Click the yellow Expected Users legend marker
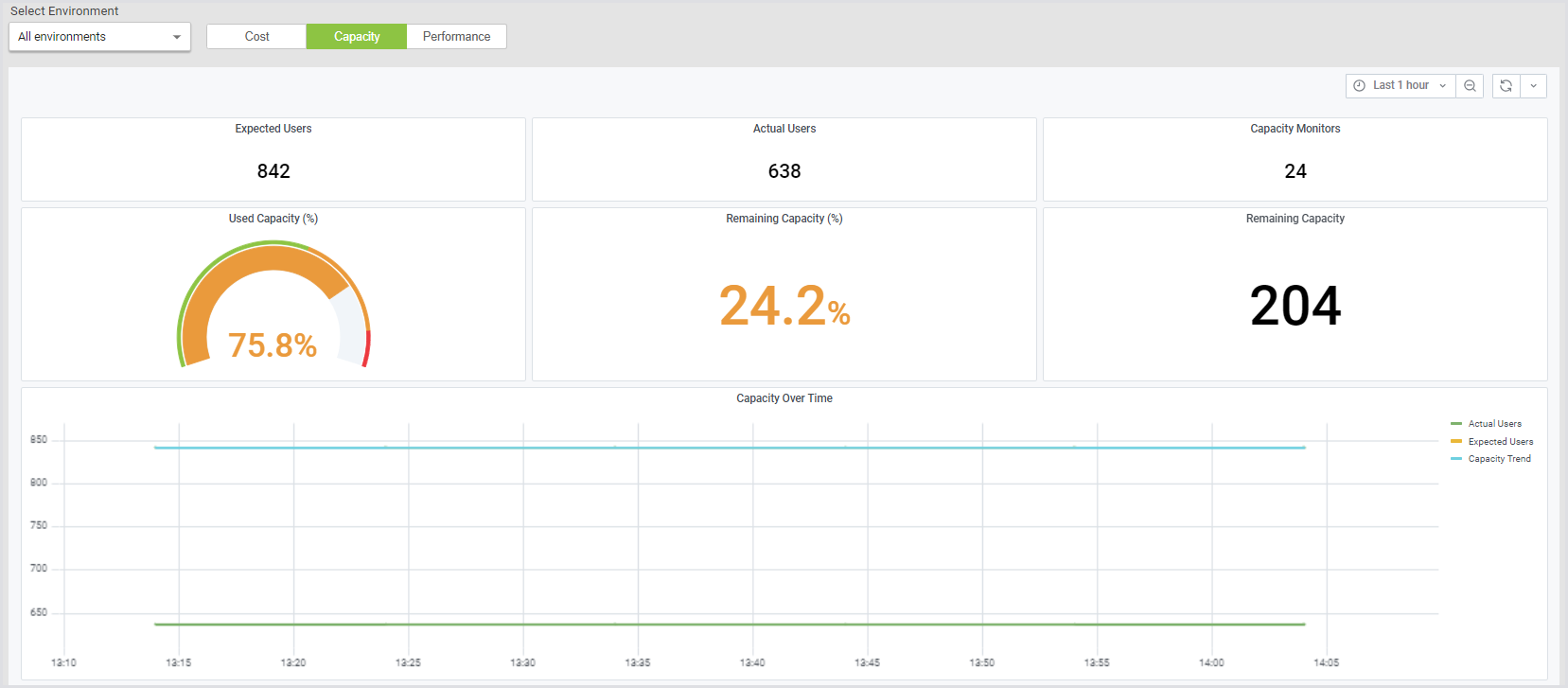Image resolution: width=1568 pixels, height=688 pixels. pos(1455,442)
